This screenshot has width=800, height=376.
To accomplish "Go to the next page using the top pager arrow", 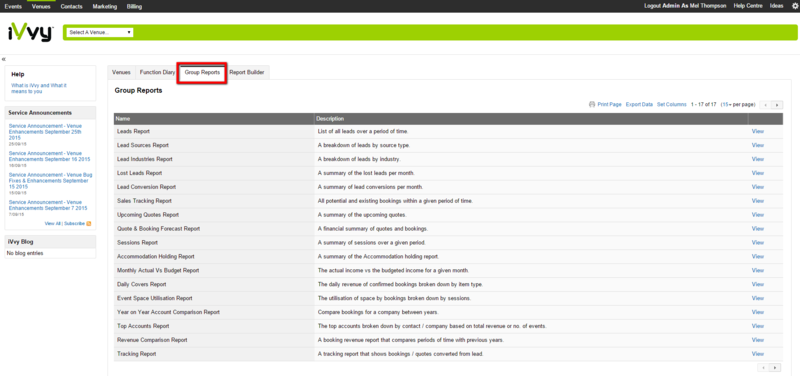I will click(777, 105).
